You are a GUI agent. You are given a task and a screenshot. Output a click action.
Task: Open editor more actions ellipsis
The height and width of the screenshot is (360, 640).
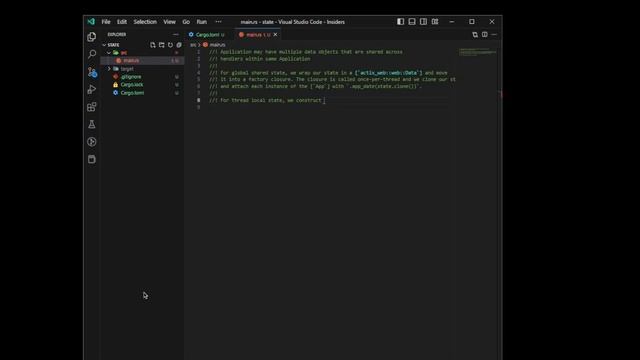494,35
